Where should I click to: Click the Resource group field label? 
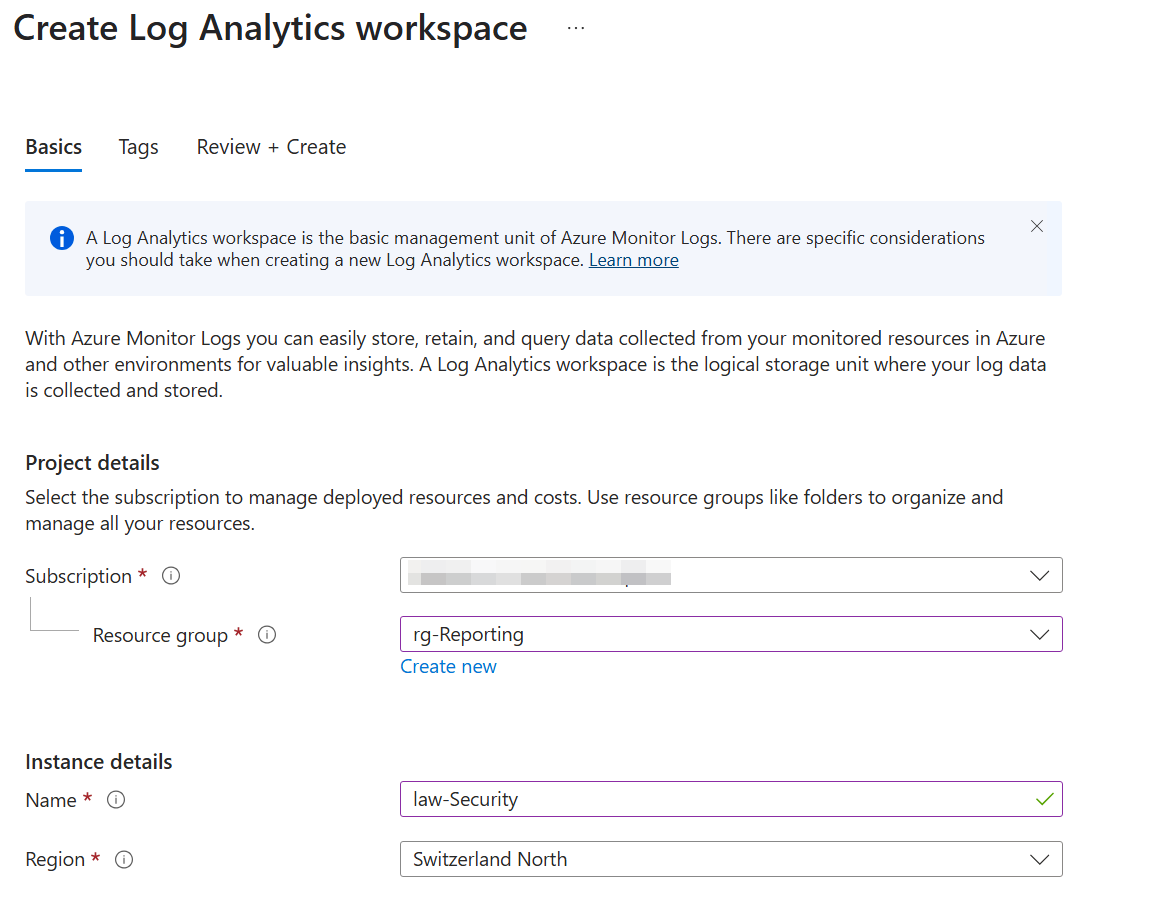160,635
